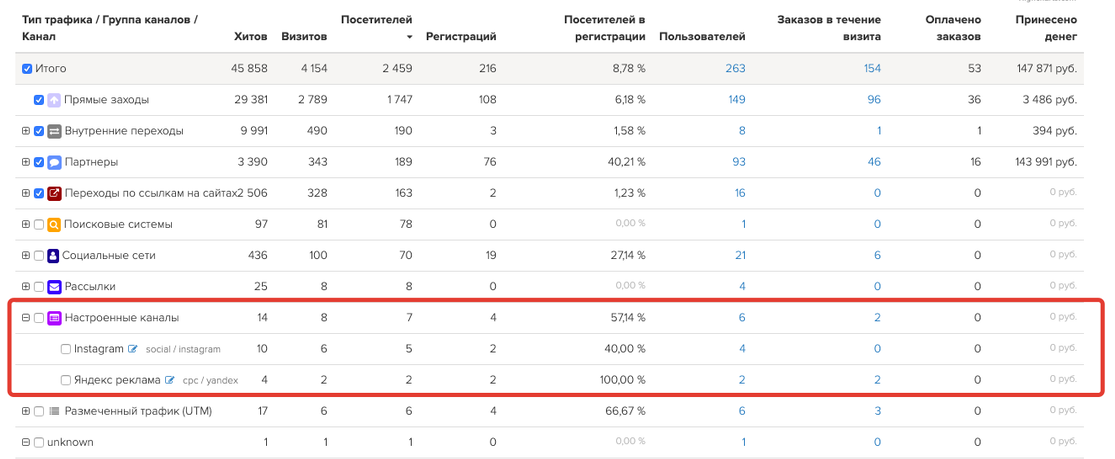The width and height of the screenshot is (1115, 459).
Task: Sort by the Пользователей column header
Action: (703, 36)
